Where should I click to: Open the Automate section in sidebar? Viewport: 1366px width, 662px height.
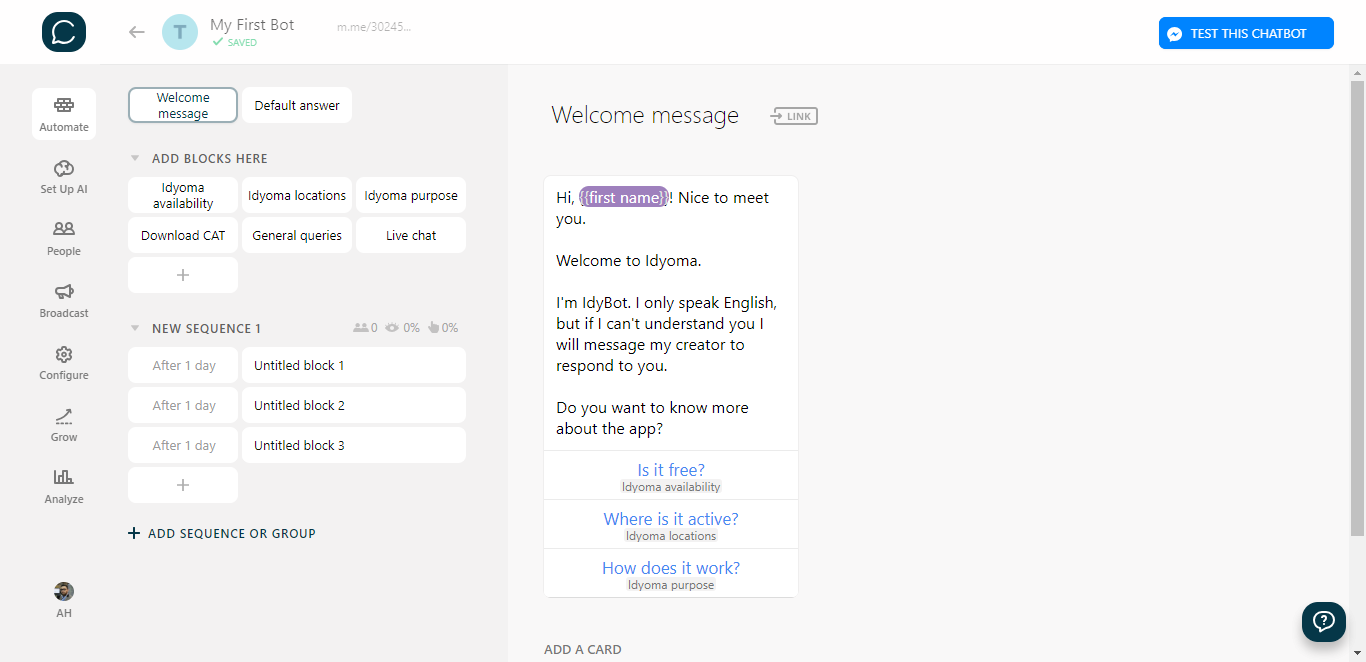coord(64,114)
